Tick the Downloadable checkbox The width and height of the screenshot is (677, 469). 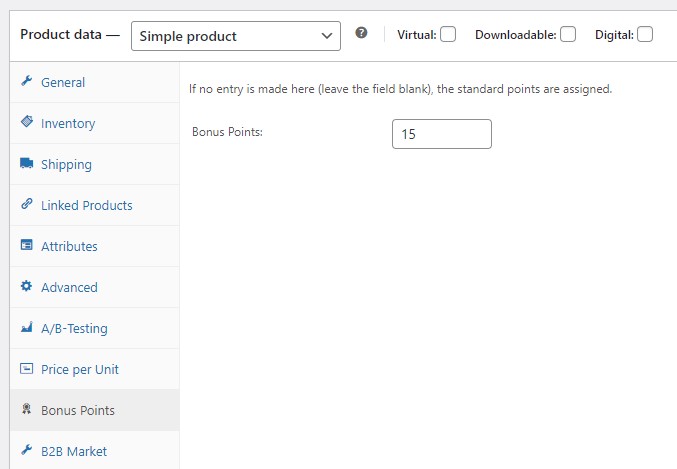pyautogui.click(x=568, y=34)
